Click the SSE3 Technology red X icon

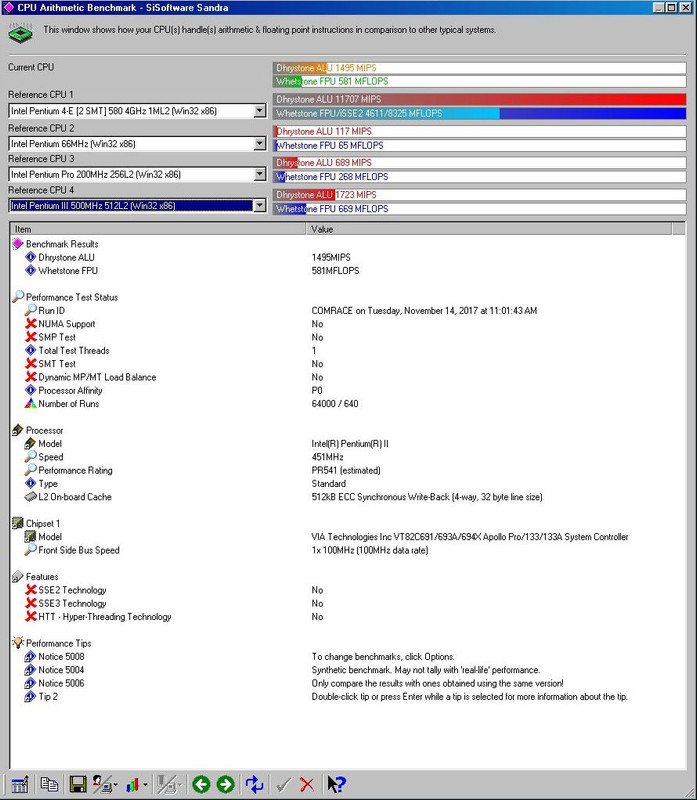(x=31, y=603)
